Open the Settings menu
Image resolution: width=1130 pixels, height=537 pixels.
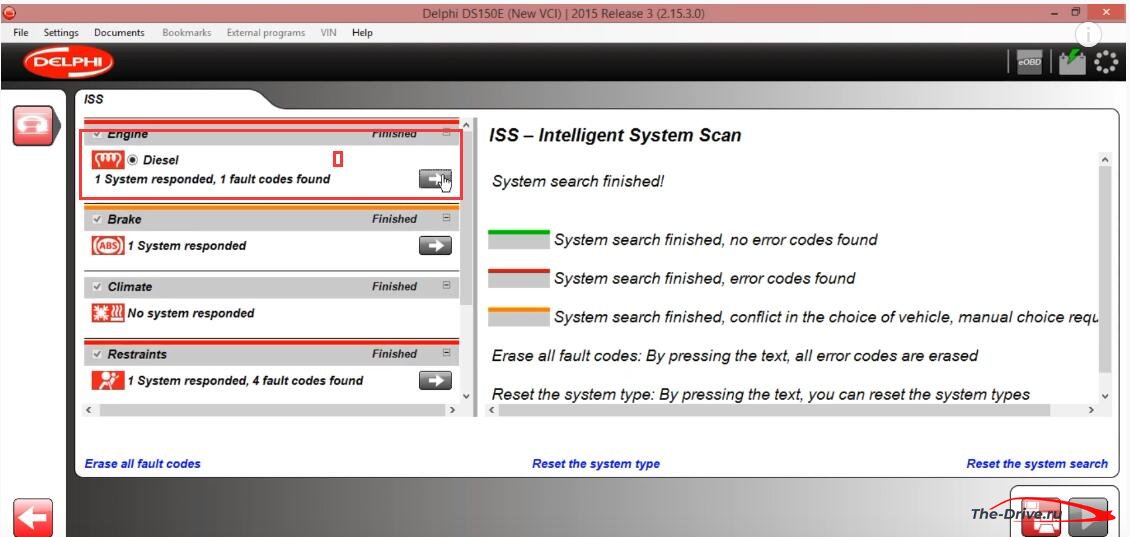point(61,32)
